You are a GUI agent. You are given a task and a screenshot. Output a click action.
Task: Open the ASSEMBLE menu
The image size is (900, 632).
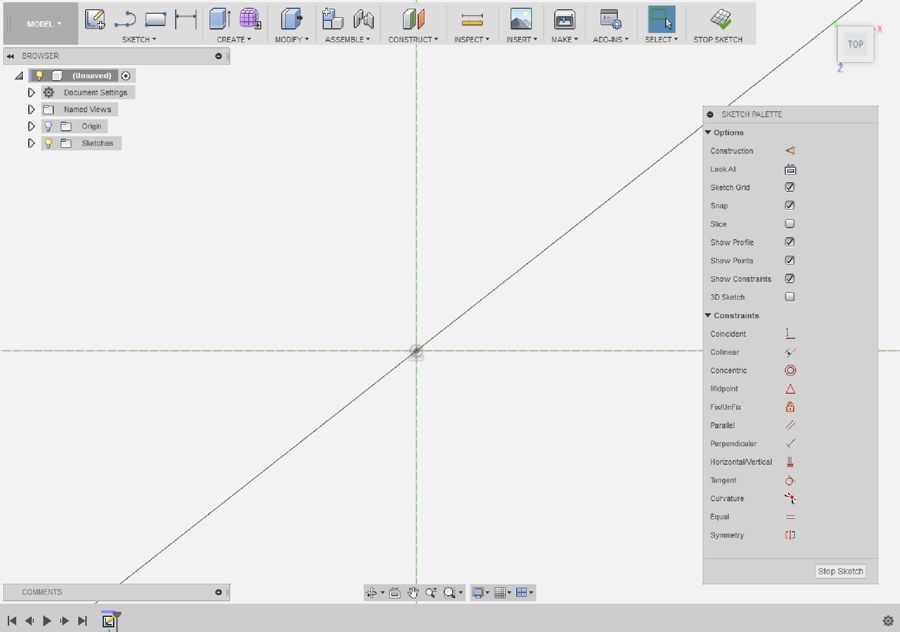pos(347,39)
